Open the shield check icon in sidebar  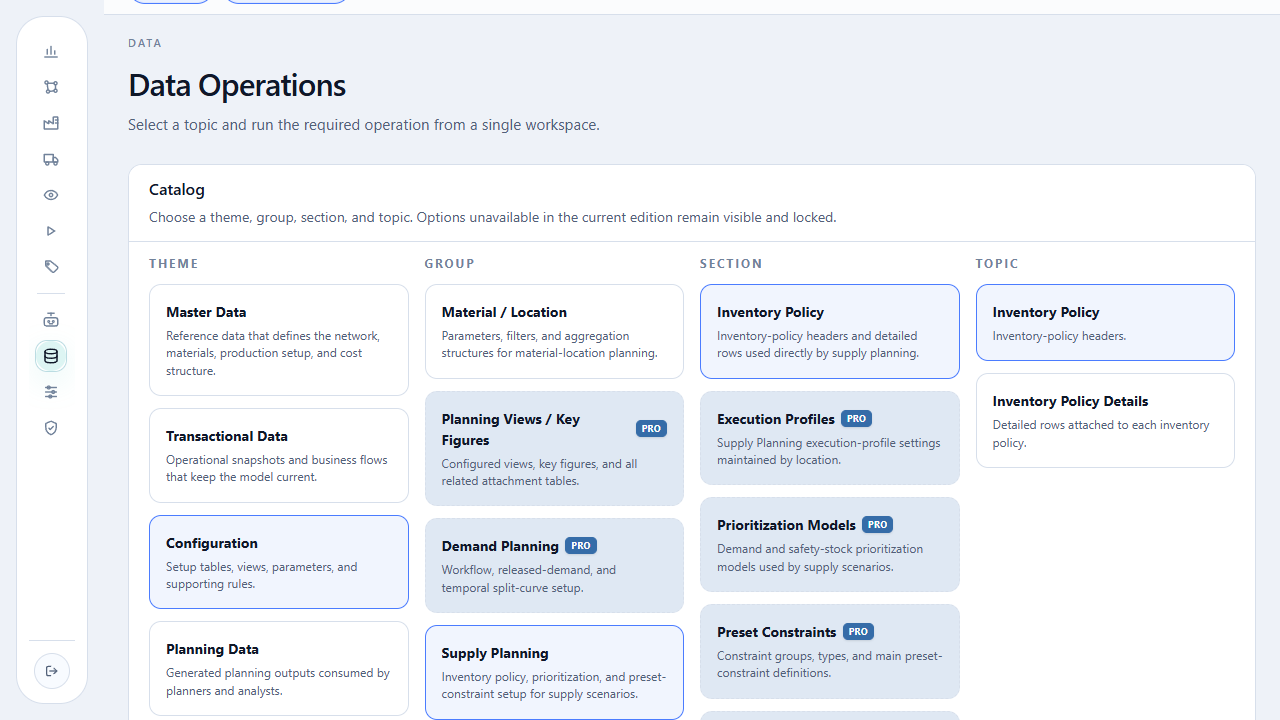point(51,428)
